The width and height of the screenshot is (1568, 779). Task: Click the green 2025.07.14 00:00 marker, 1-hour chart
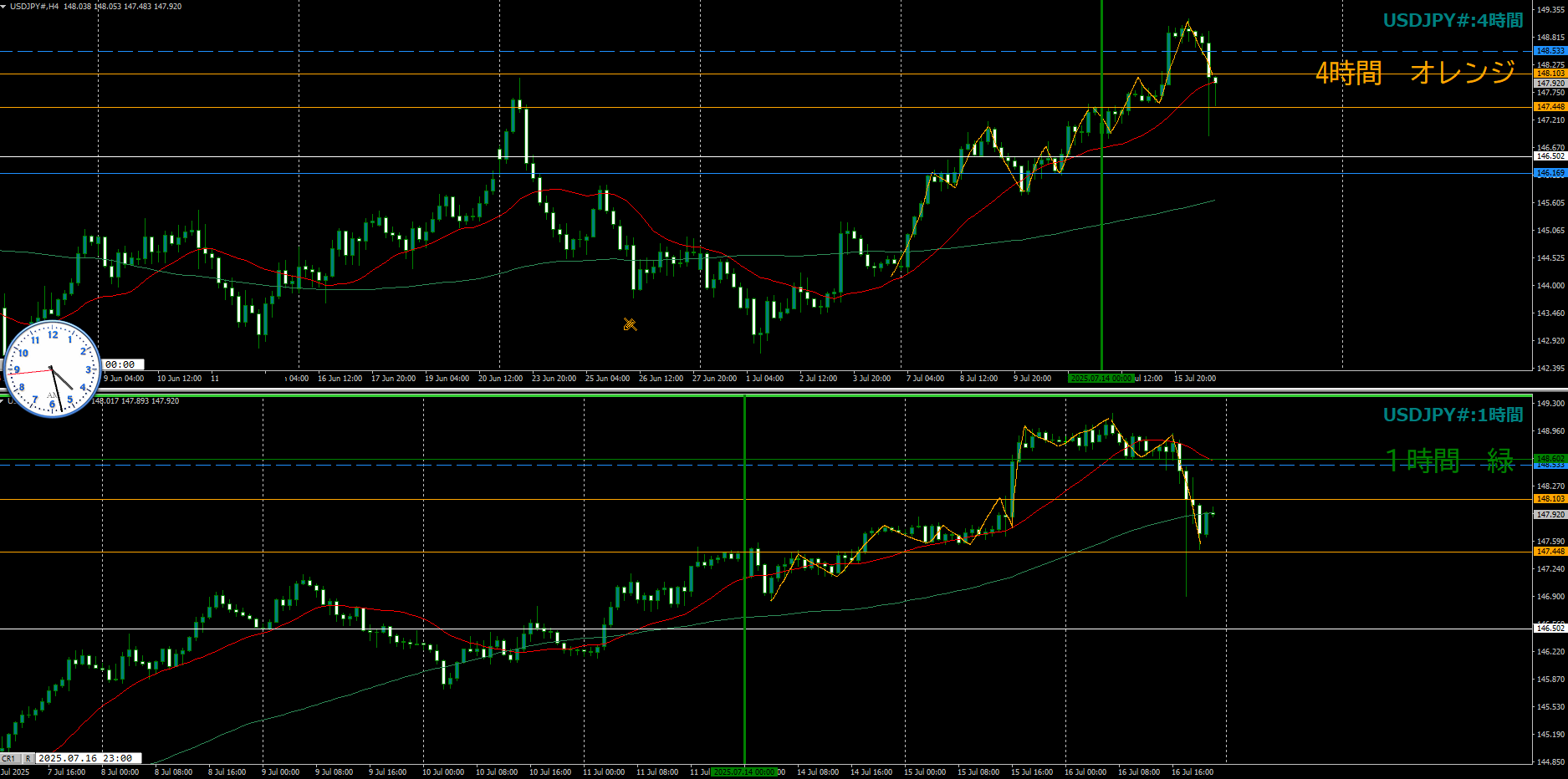(743, 772)
